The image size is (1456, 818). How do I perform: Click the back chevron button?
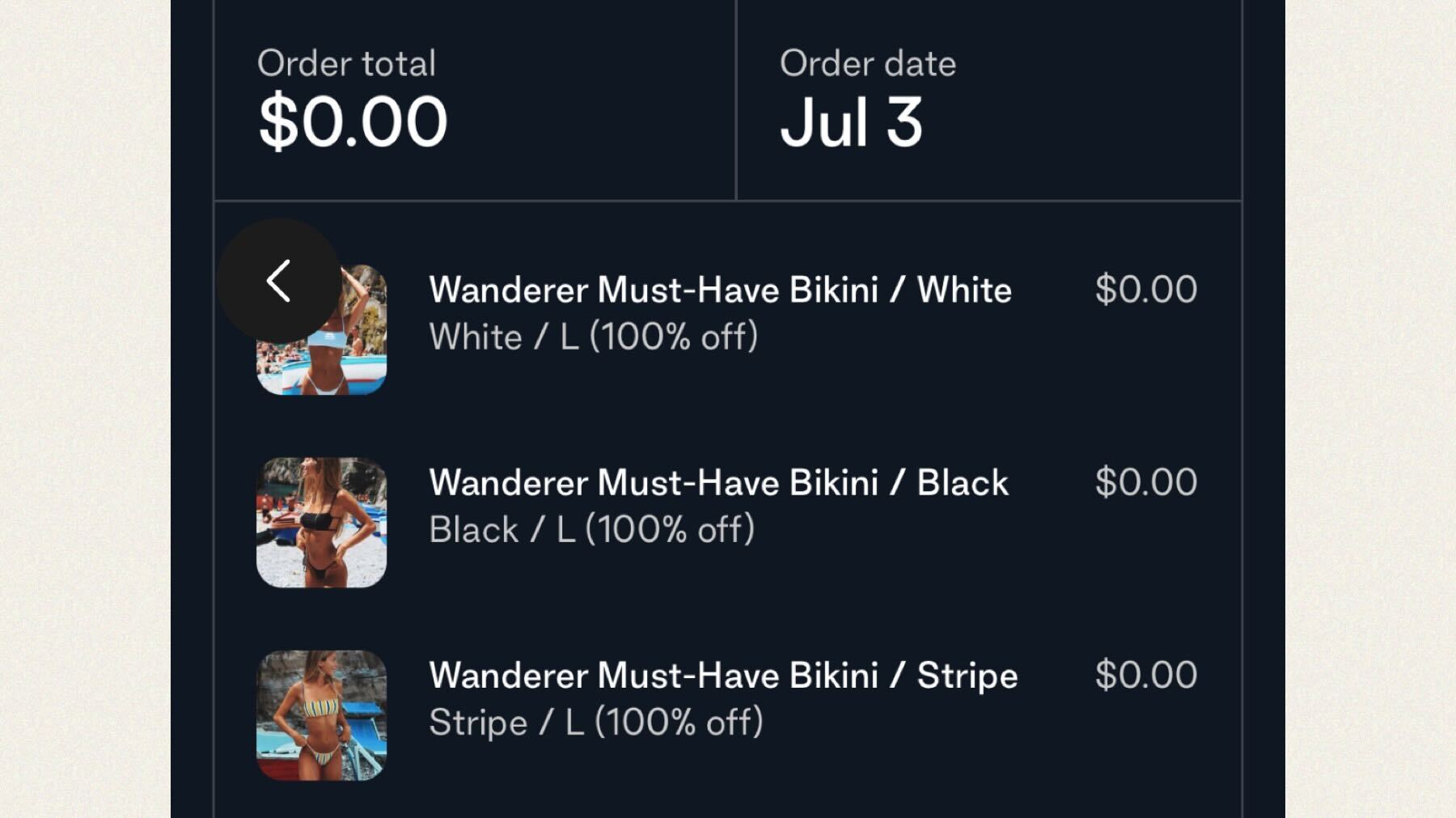[279, 281]
